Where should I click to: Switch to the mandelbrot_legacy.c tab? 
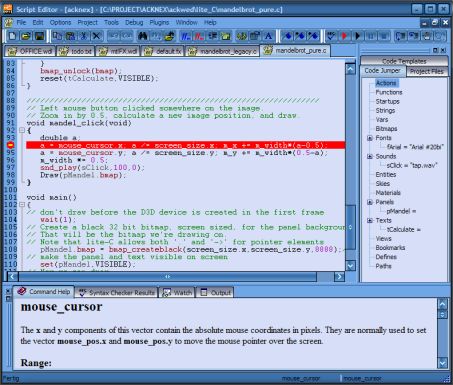point(222,51)
